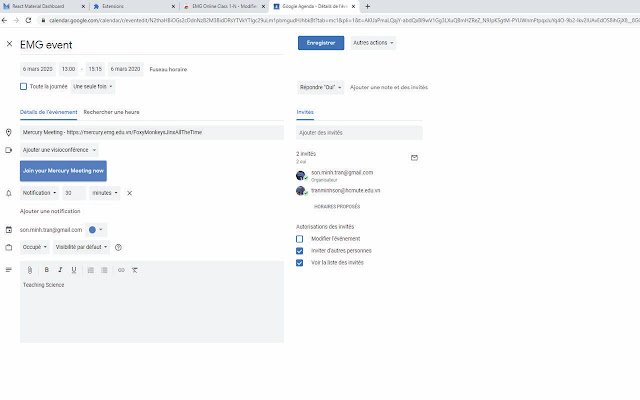The height and width of the screenshot is (400, 640).
Task: Click the Ajouter des invités field
Action: [x=359, y=133]
